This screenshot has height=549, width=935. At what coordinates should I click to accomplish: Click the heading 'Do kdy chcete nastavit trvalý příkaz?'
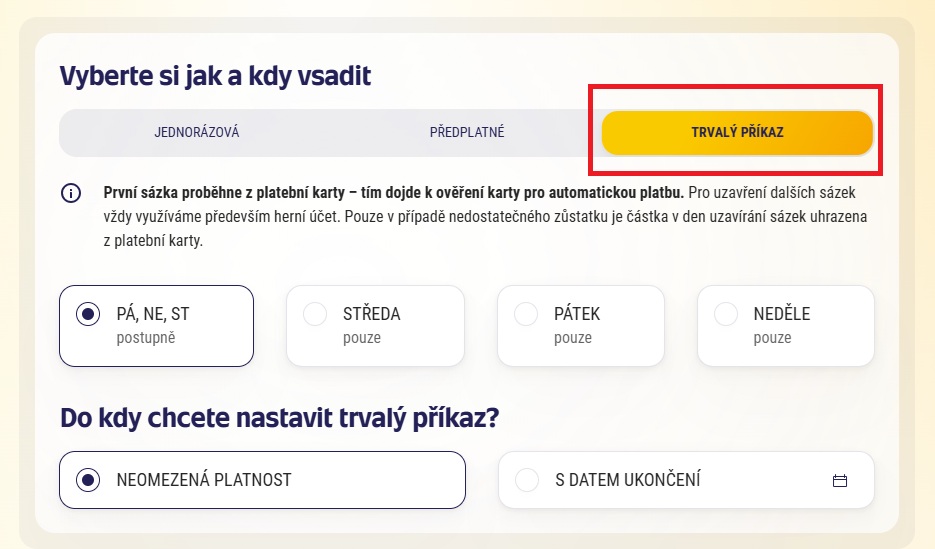click(x=279, y=418)
